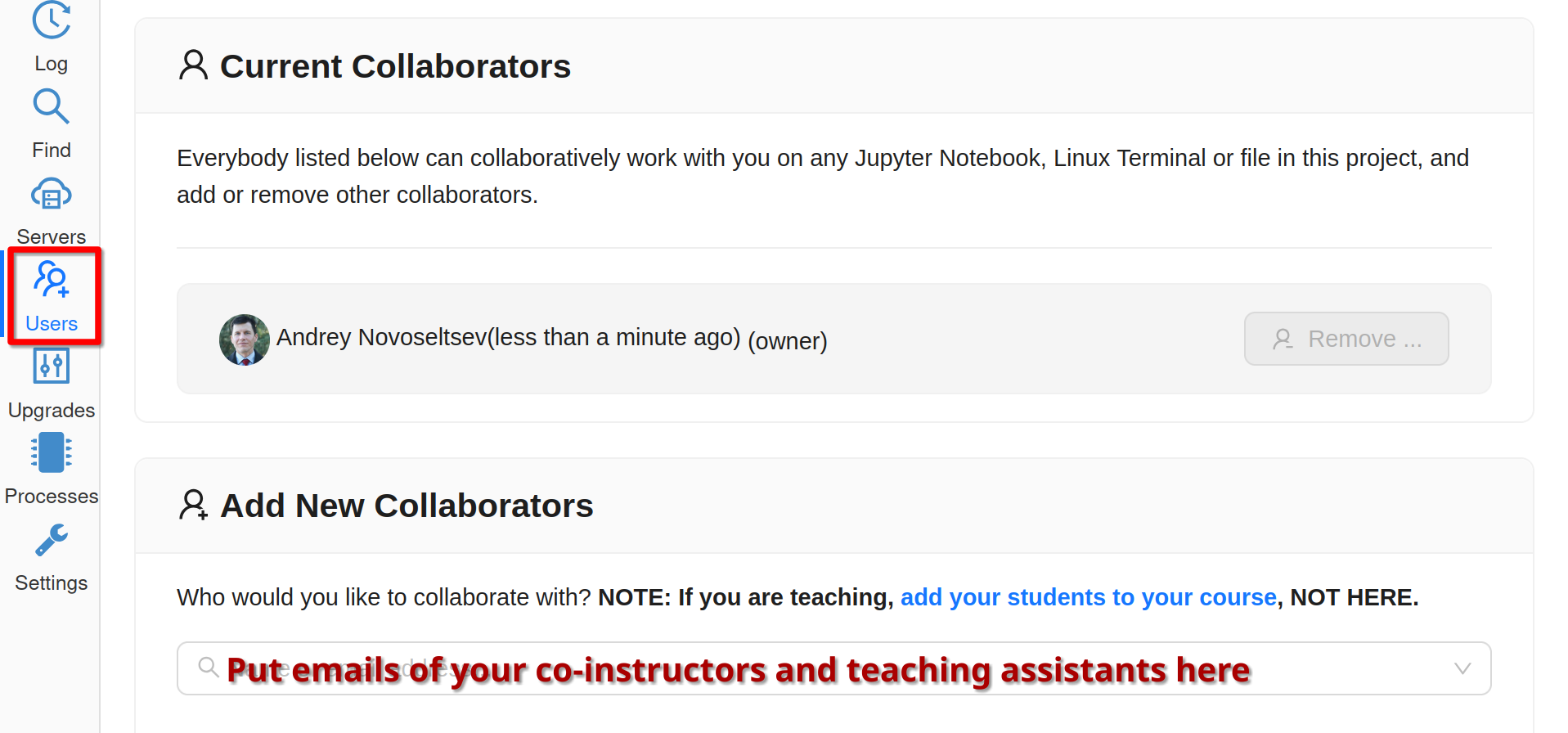Show Processes via the chip icon
1568x733 pixels.
point(51,452)
